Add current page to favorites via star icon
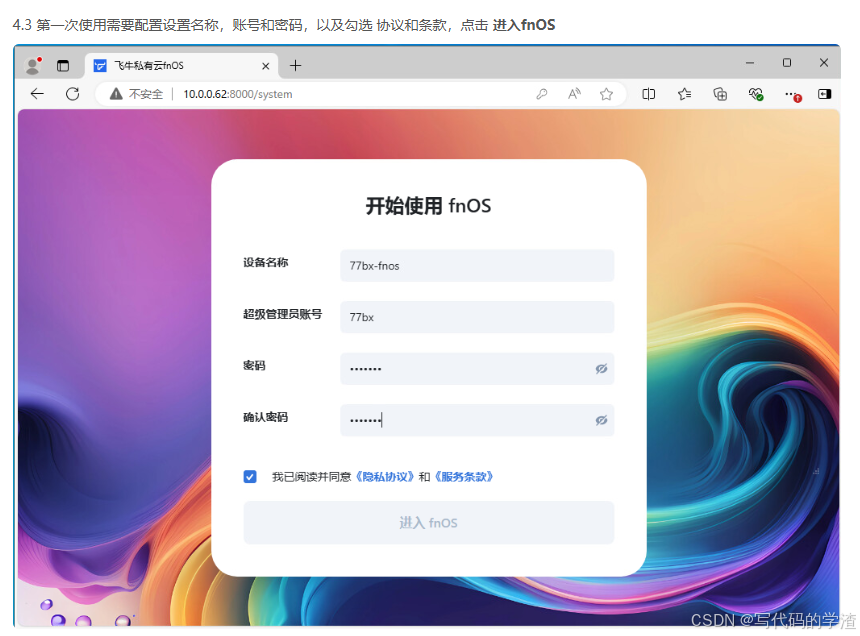The width and height of the screenshot is (860, 636). [x=607, y=93]
